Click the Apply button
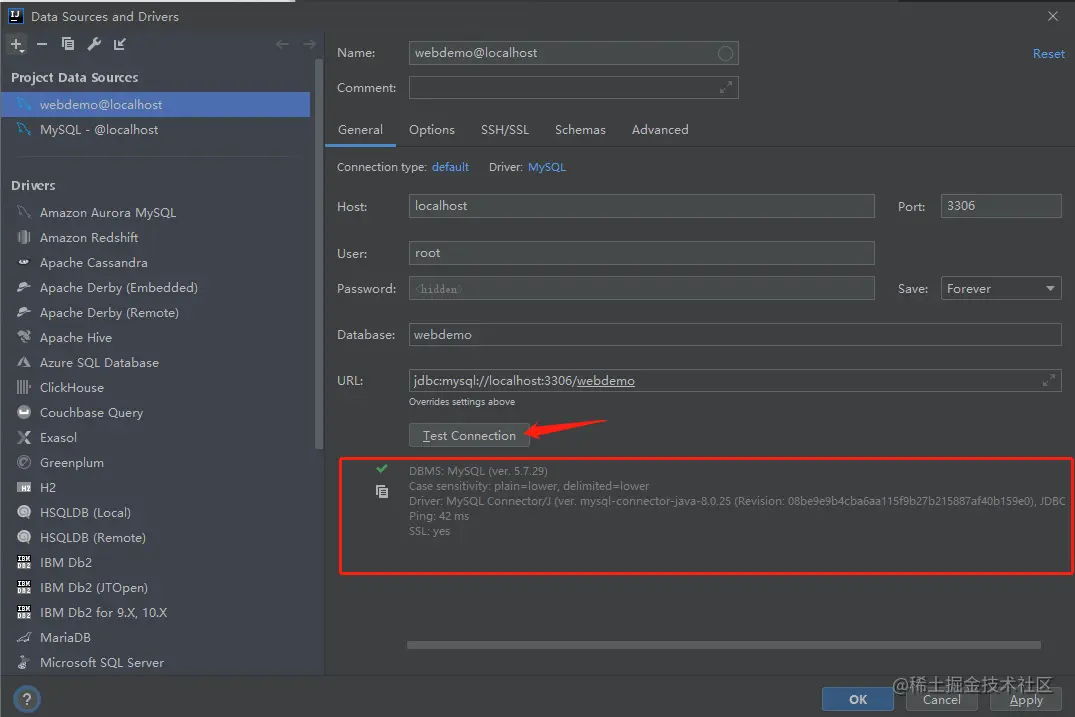The width and height of the screenshot is (1075, 717). [x=1026, y=699]
